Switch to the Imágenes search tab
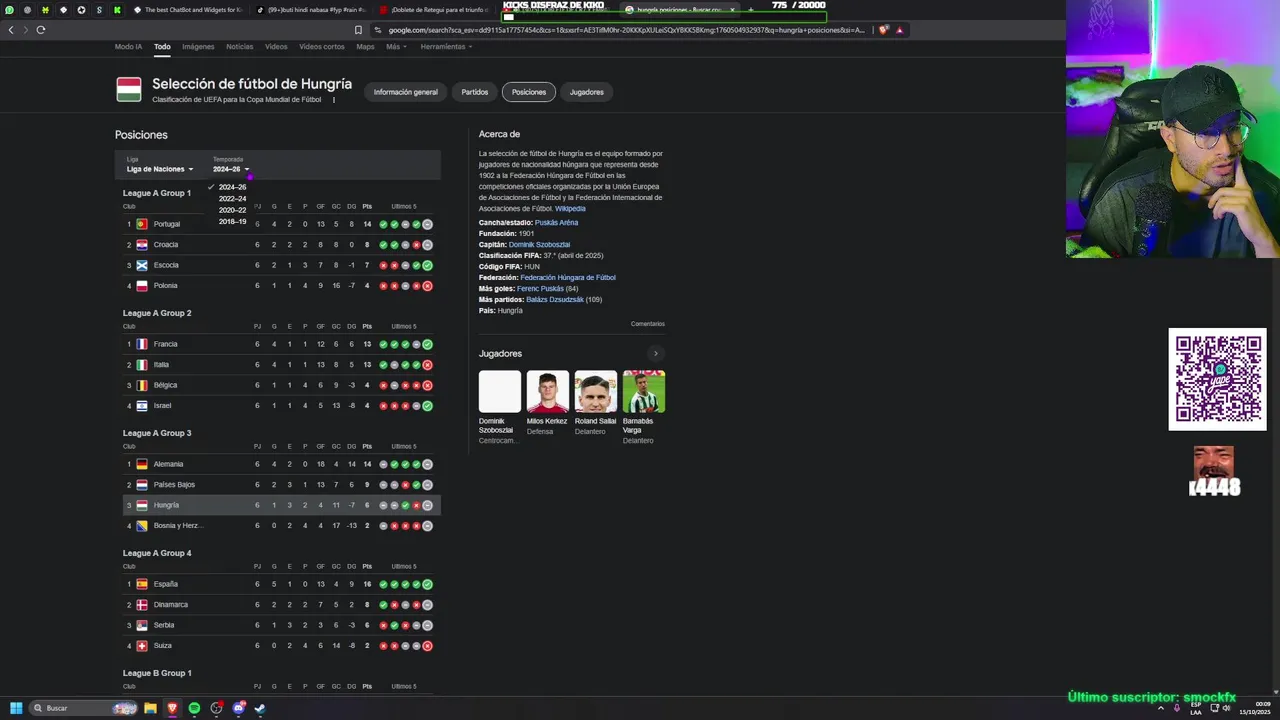The height and width of the screenshot is (720, 1280). pos(198,47)
